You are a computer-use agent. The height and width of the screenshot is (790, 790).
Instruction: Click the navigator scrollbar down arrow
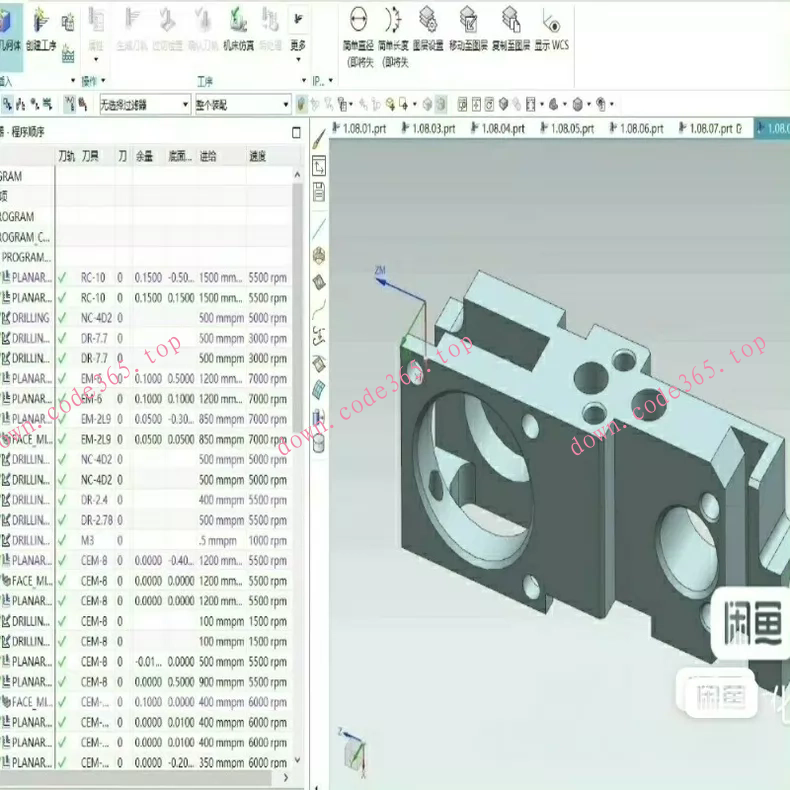point(297,760)
